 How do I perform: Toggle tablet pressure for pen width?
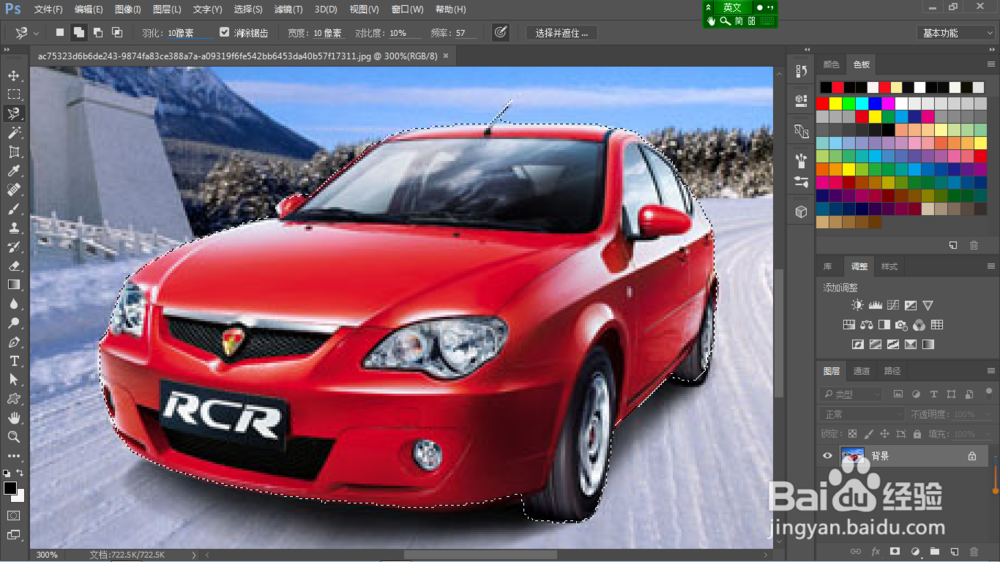pos(501,32)
